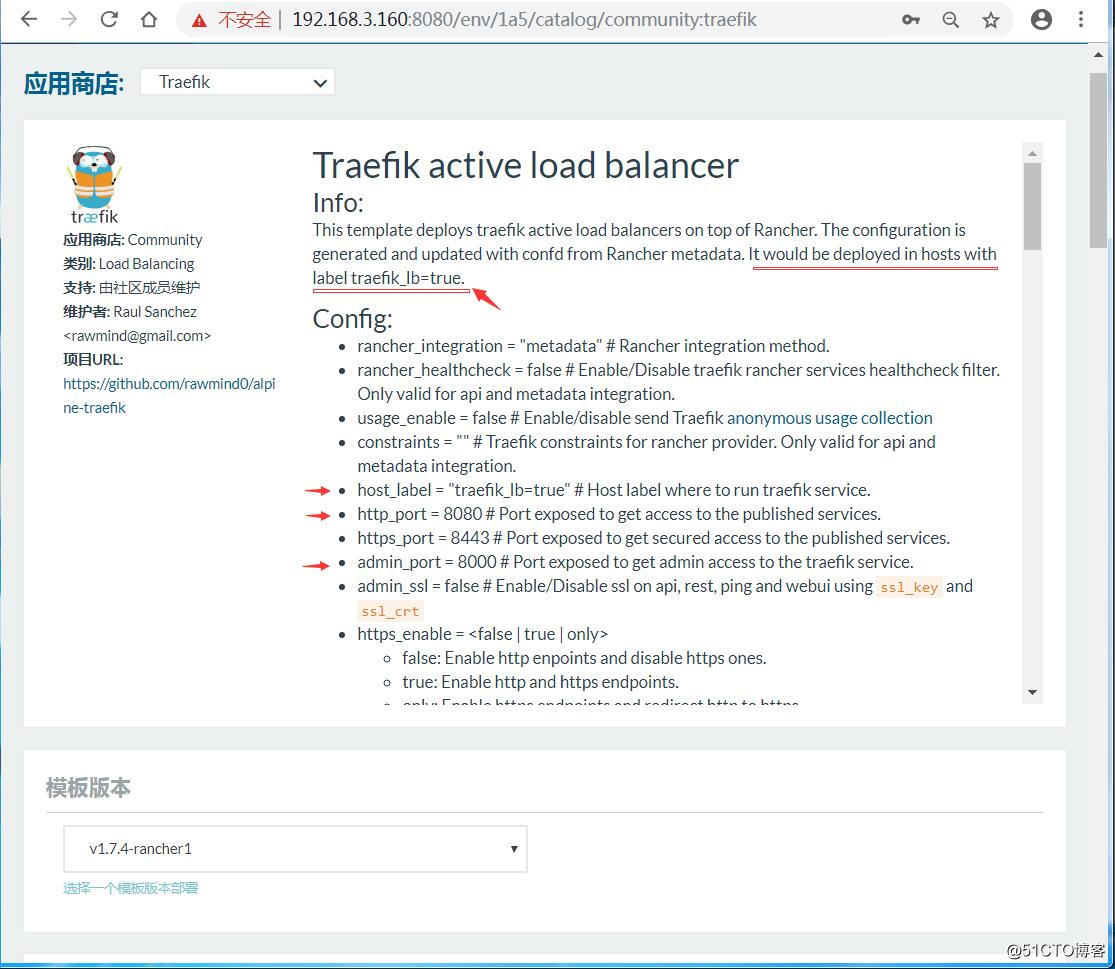Viewport: 1115px width, 969px height.
Task: Click the inner description scrollbar thumb
Action: [x=1033, y=206]
